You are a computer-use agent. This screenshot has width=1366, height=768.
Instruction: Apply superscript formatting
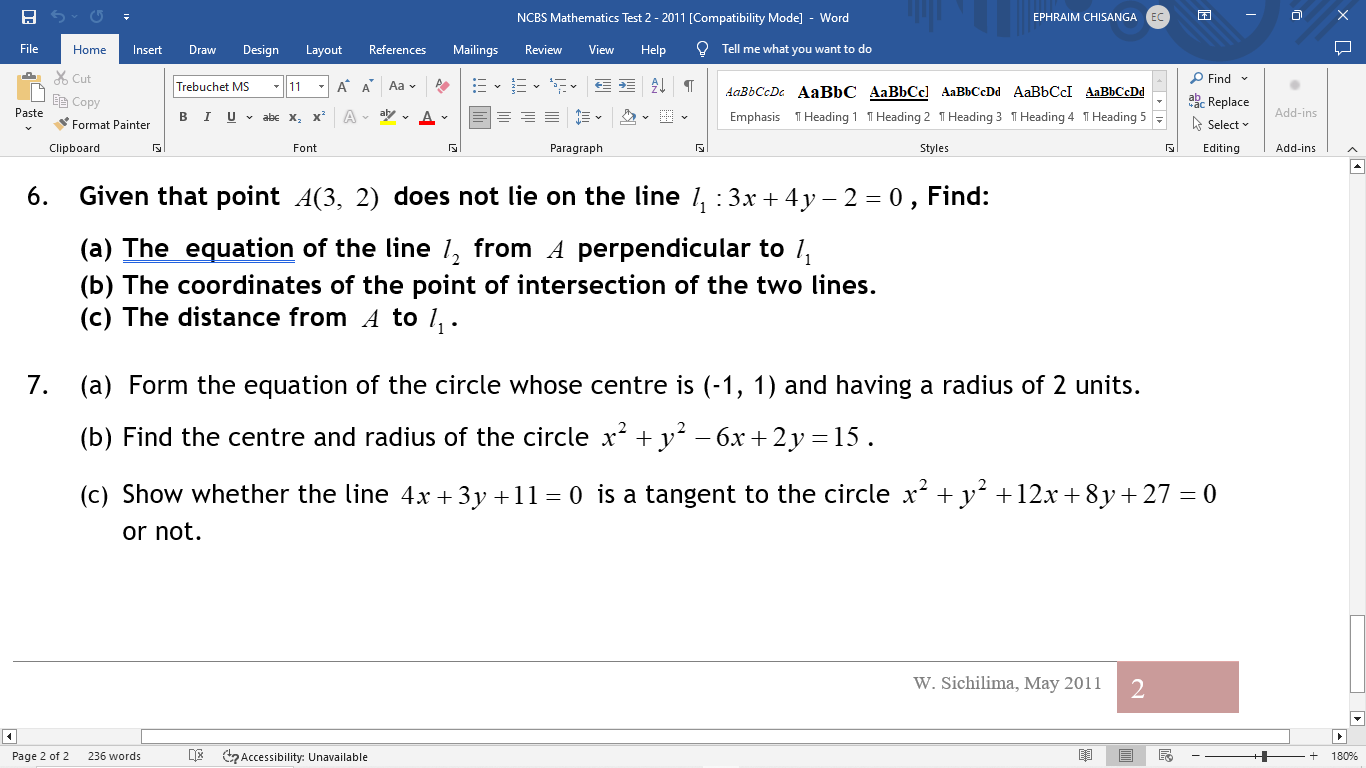(x=318, y=117)
